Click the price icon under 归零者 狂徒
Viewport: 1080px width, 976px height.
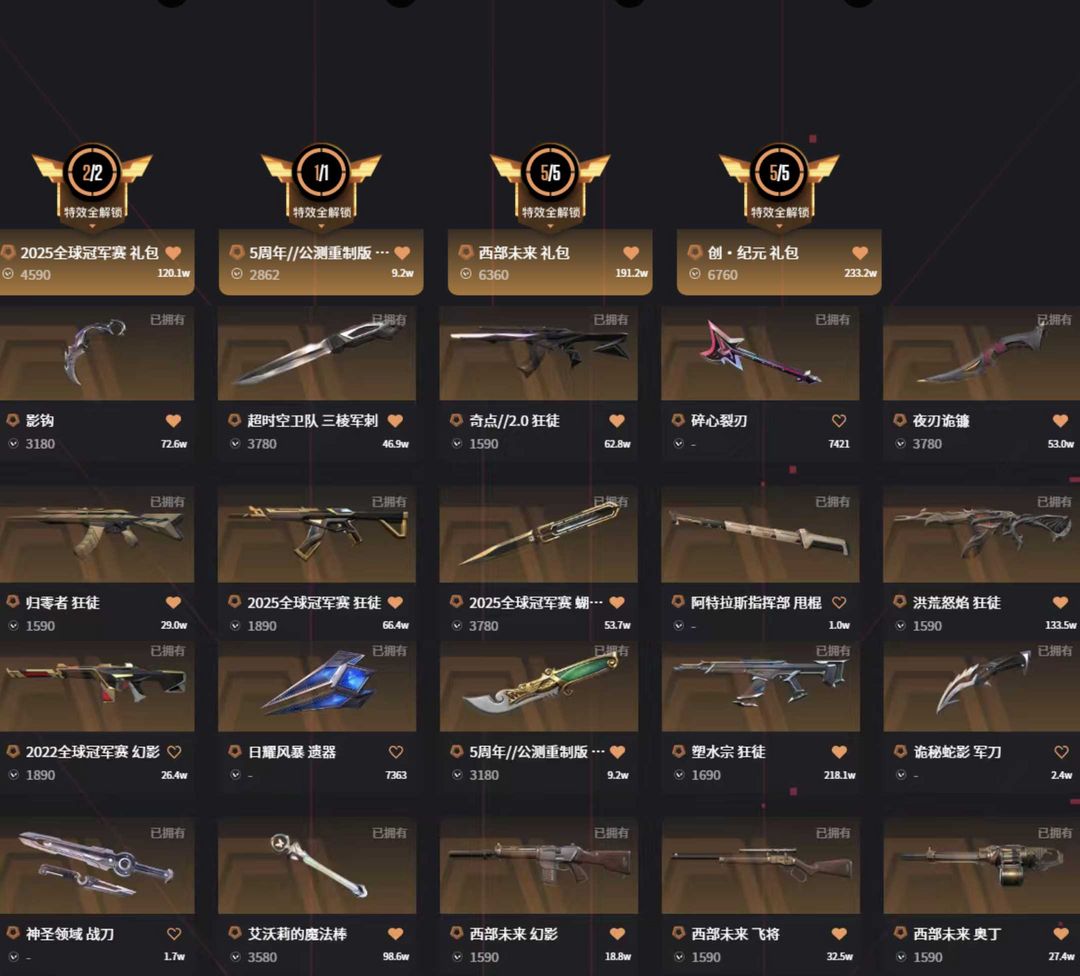point(13,625)
